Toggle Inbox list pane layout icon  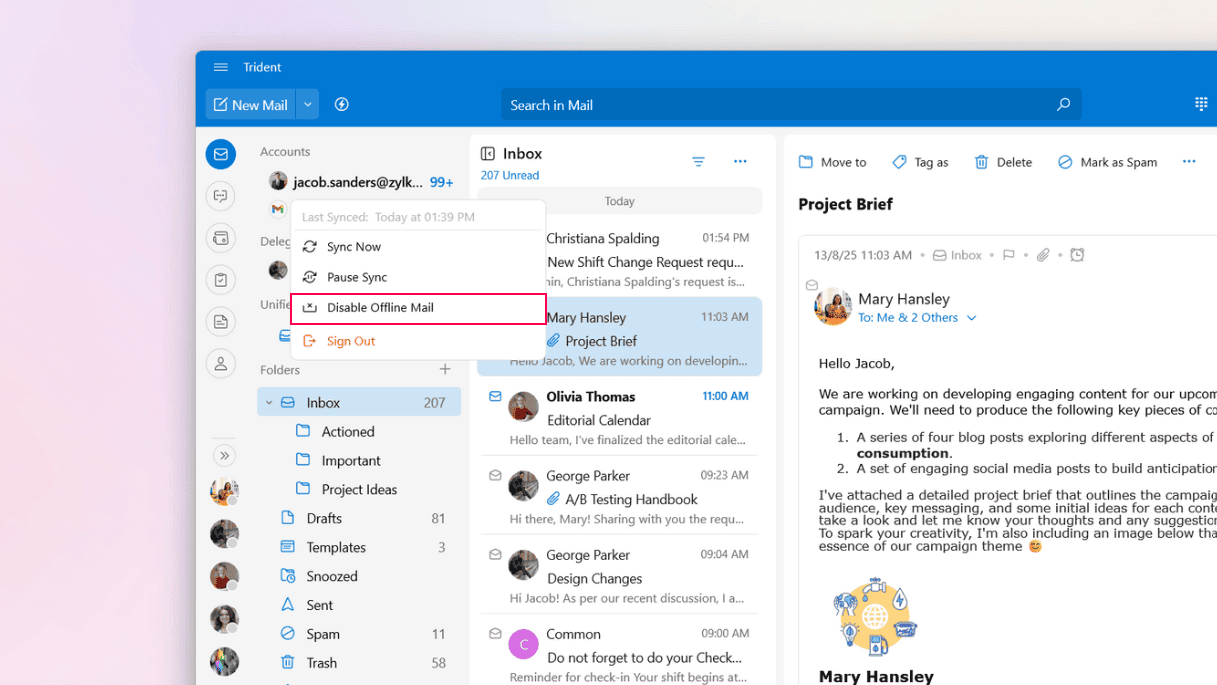click(x=488, y=154)
